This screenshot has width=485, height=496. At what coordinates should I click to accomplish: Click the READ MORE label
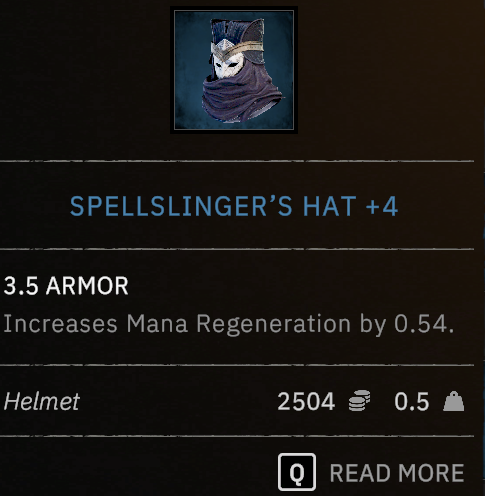coord(397,473)
